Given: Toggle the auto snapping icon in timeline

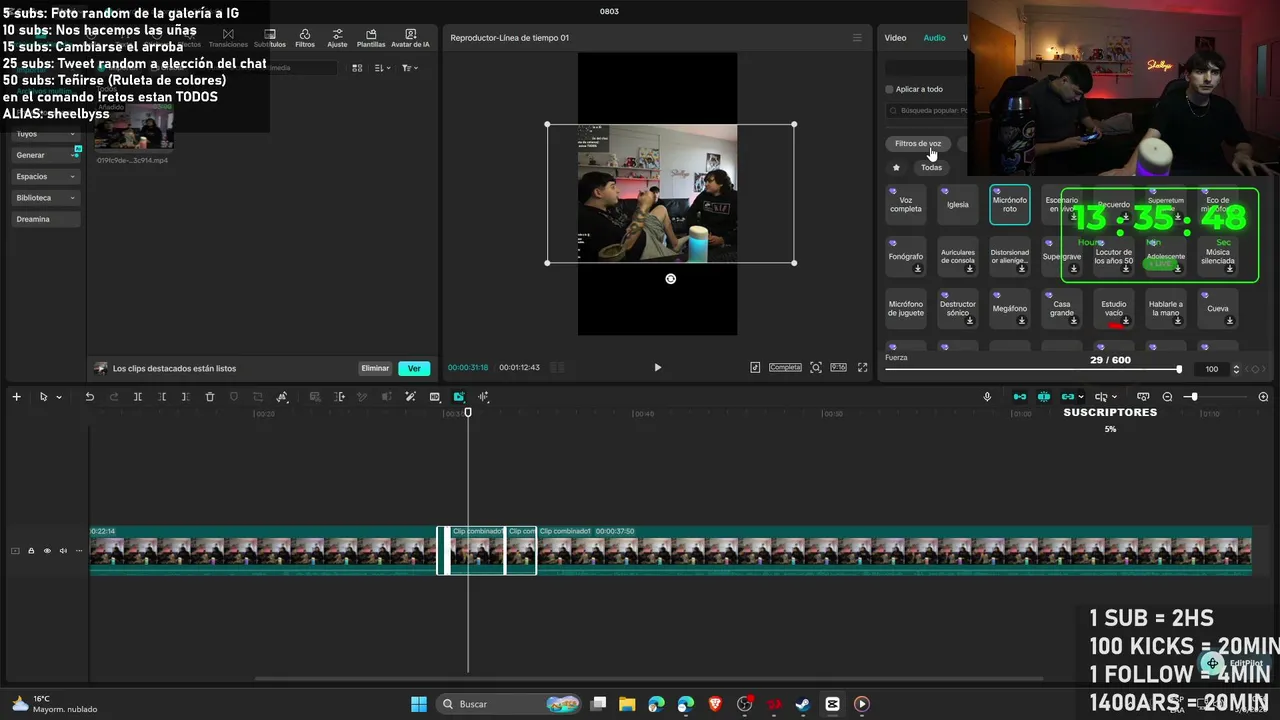Looking at the screenshot, I should (x=1044, y=397).
